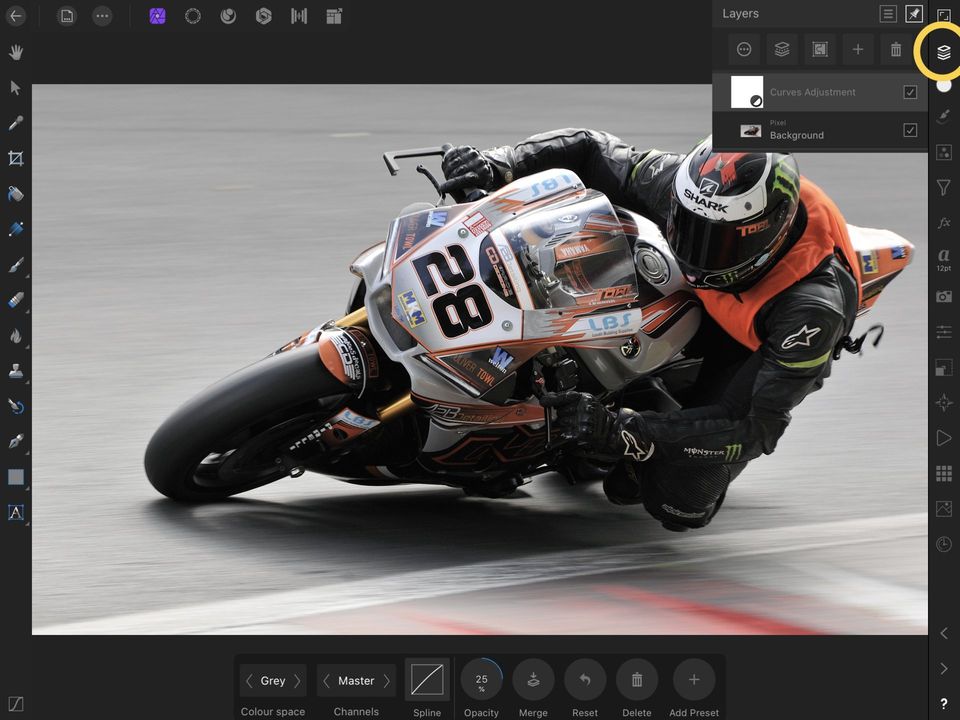Select the View hand tool
This screenshot has width=960, height=720.
[x=16, y=52]
